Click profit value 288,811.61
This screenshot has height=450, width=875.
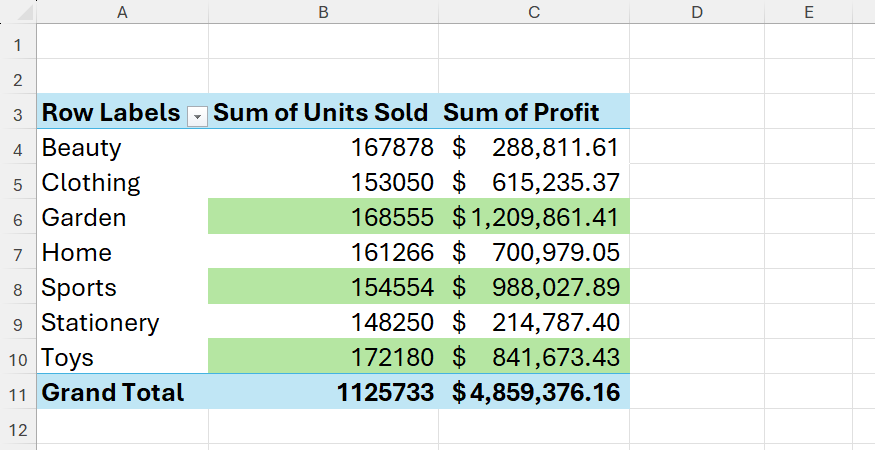tap(555, 148)
